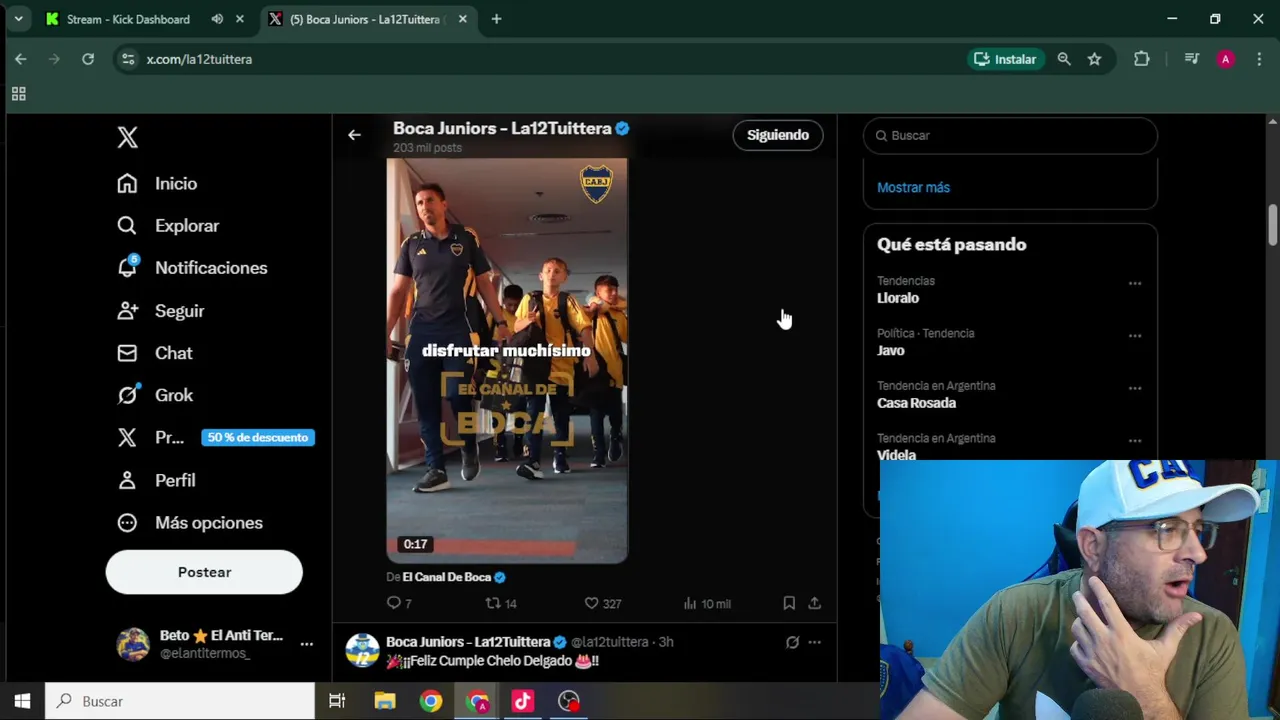1280x720 pixels.
Task: Open Lloralo trend
Action: [x=898, y=298]
